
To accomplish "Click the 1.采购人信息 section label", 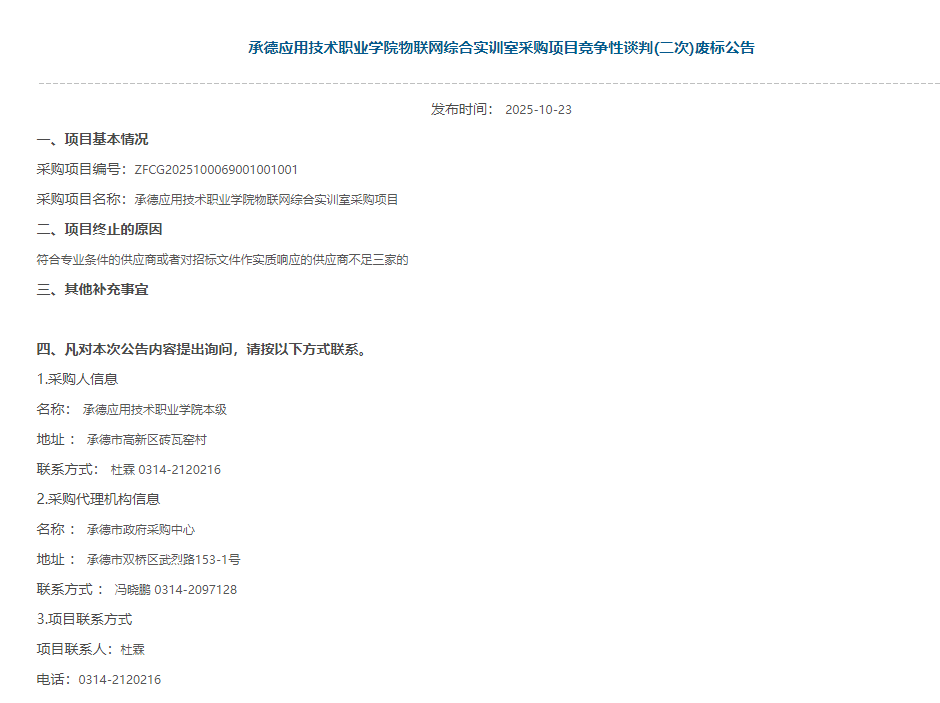I will (x=78, y=379).
